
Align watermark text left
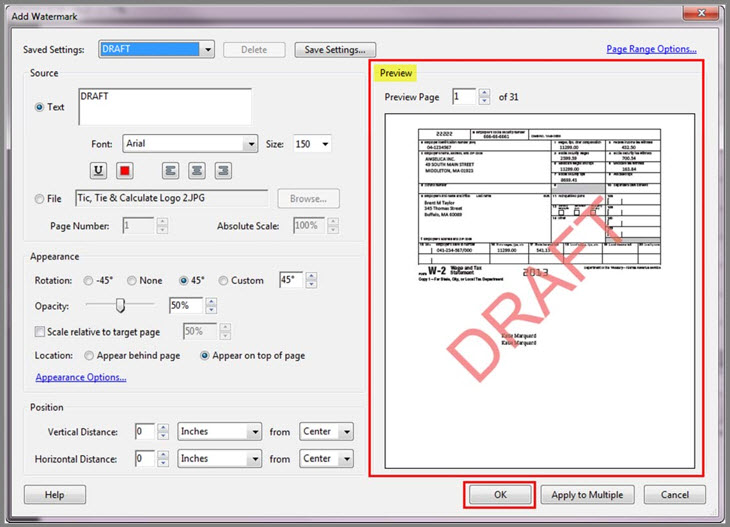[x=170, y=170]
